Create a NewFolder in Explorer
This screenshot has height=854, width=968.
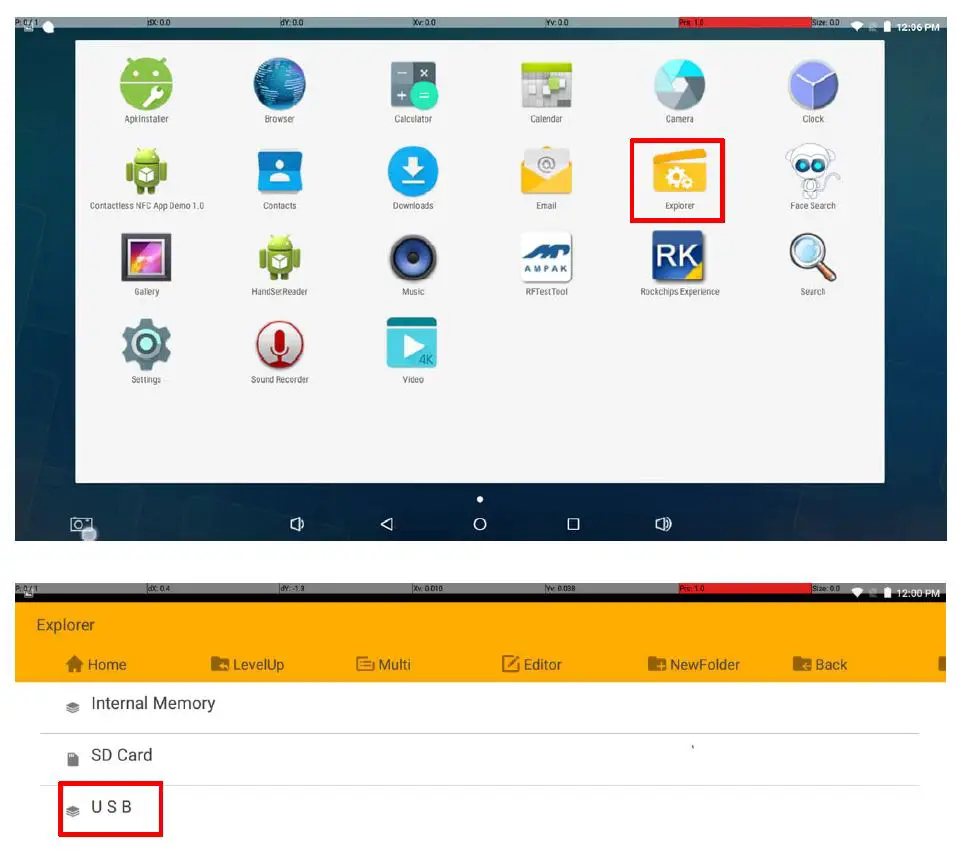pos(693,664)
